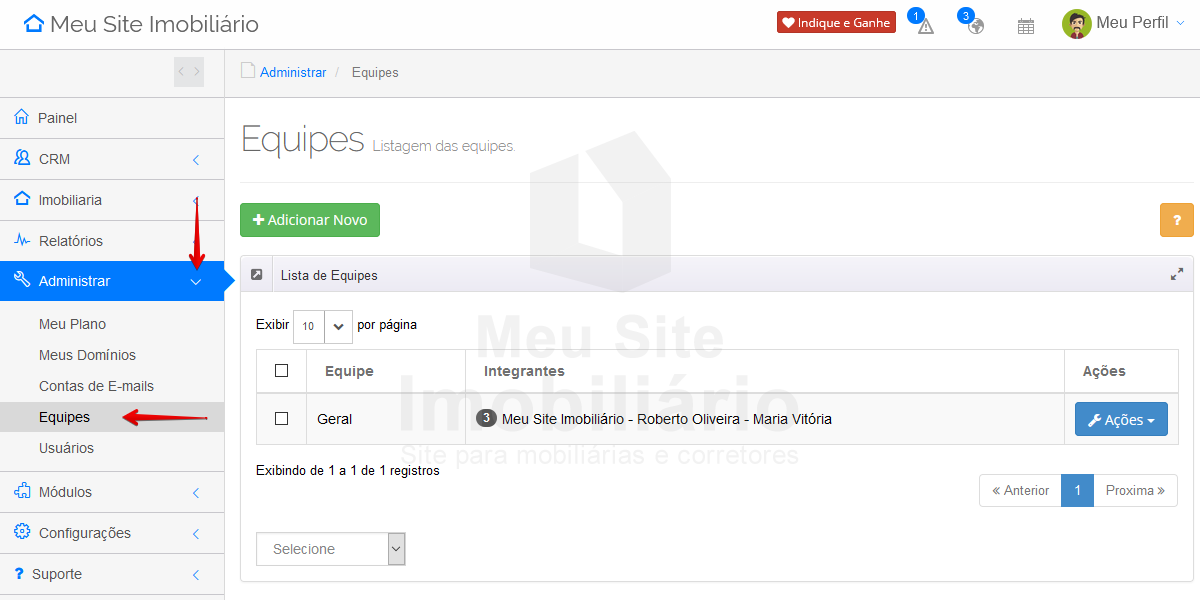1200x600 pixels.
Task: Click the Meu Site Imobiliário home logo
Action: coord(140,24)
